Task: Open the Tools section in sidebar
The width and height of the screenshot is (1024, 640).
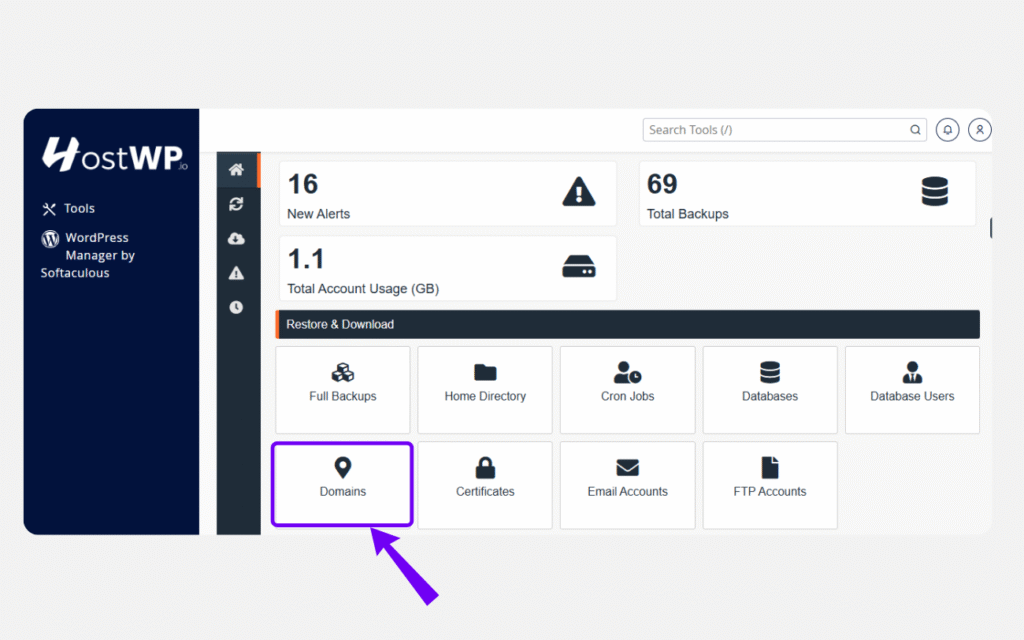Action: [x=68, y=208]
